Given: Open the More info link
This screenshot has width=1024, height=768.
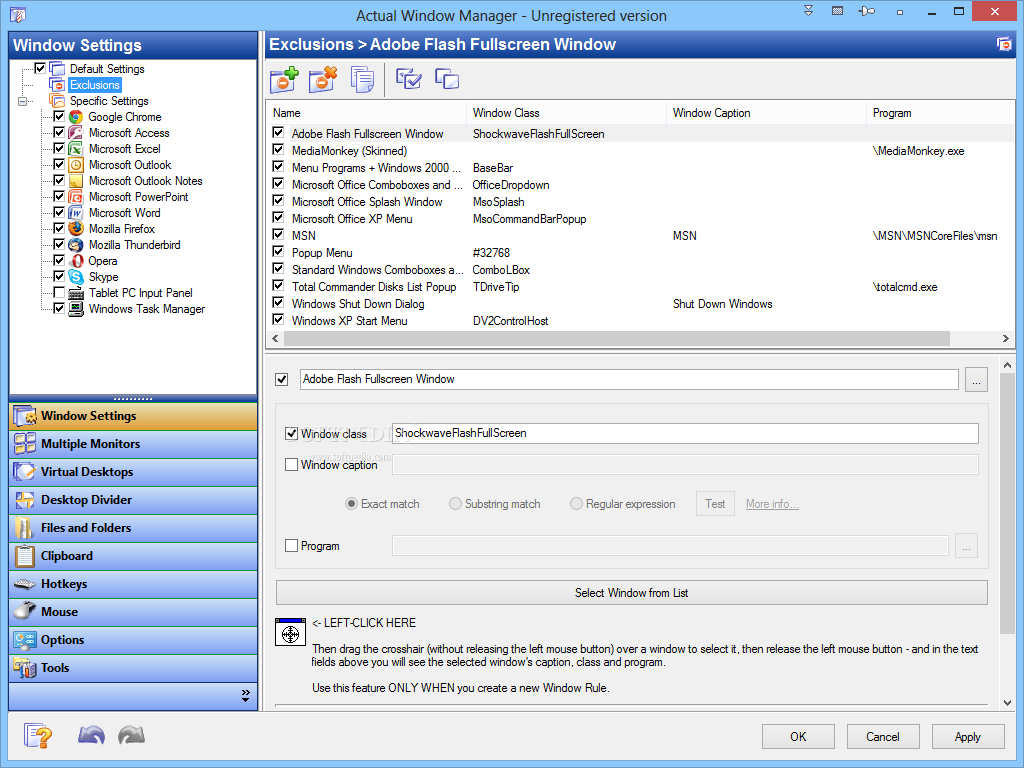Looking at the screenshot, I should pyautogui.click(x=772, y=504).
